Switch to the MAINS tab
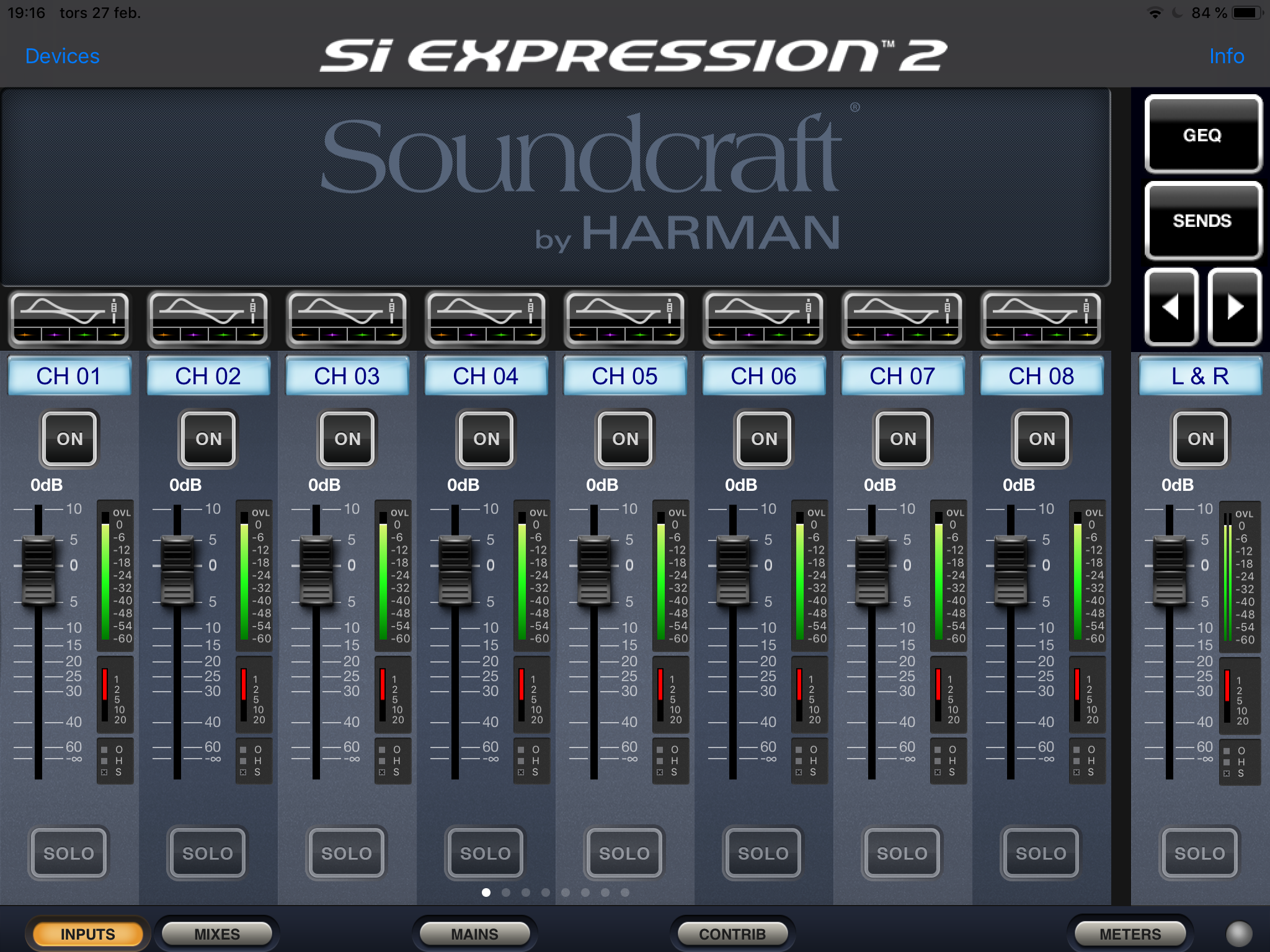Screen dimensions: 1270x952 coord(474,933)
